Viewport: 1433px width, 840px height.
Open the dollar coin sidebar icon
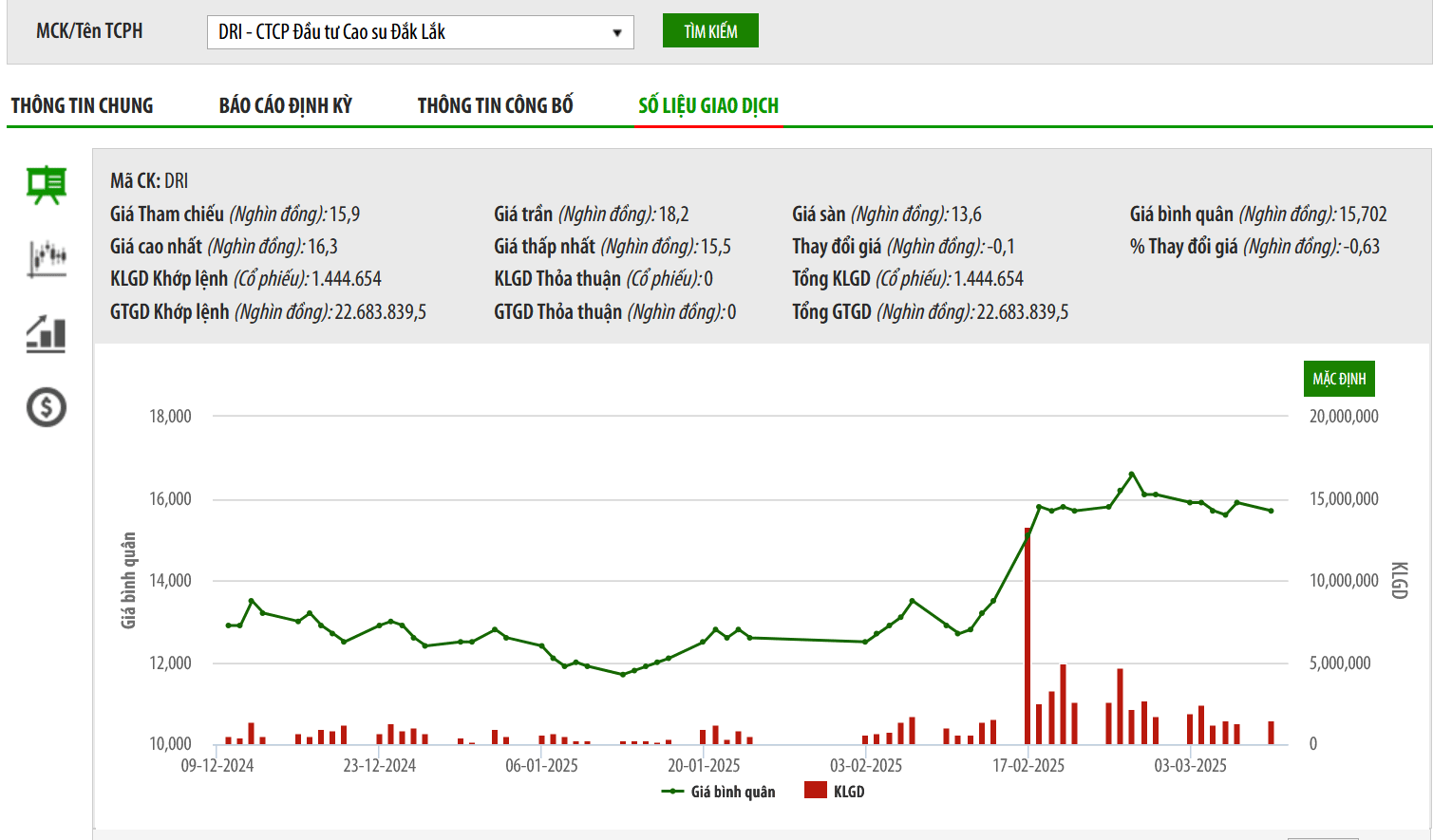(x=46, y=407)
